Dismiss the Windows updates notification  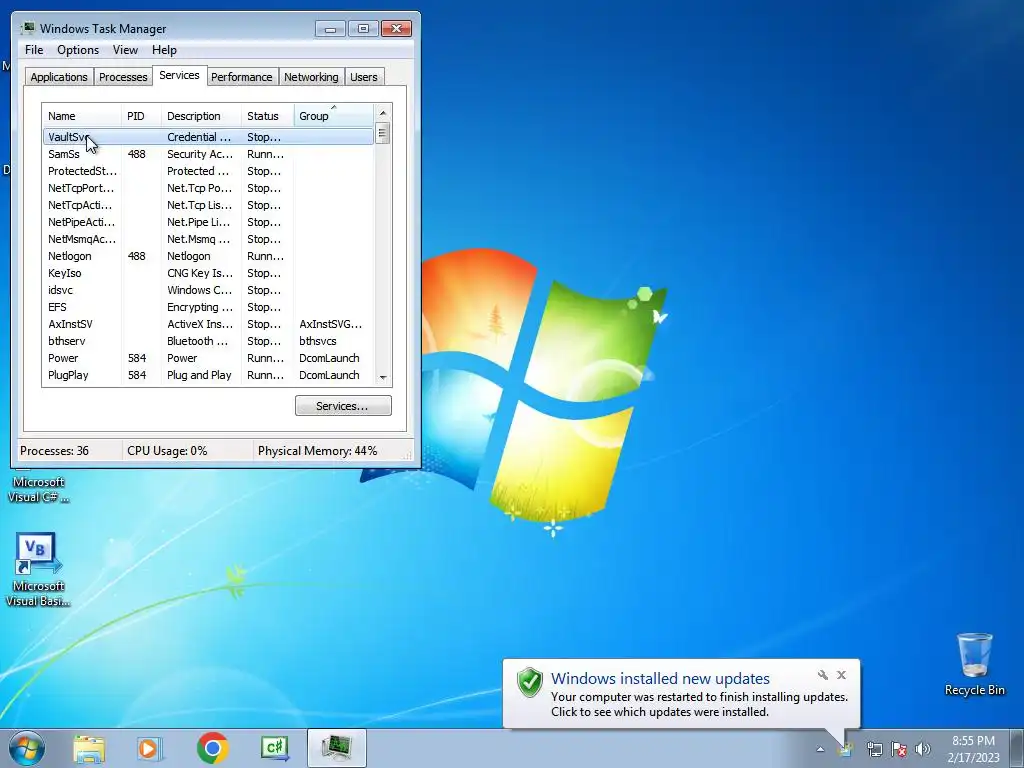coord(841,675)
